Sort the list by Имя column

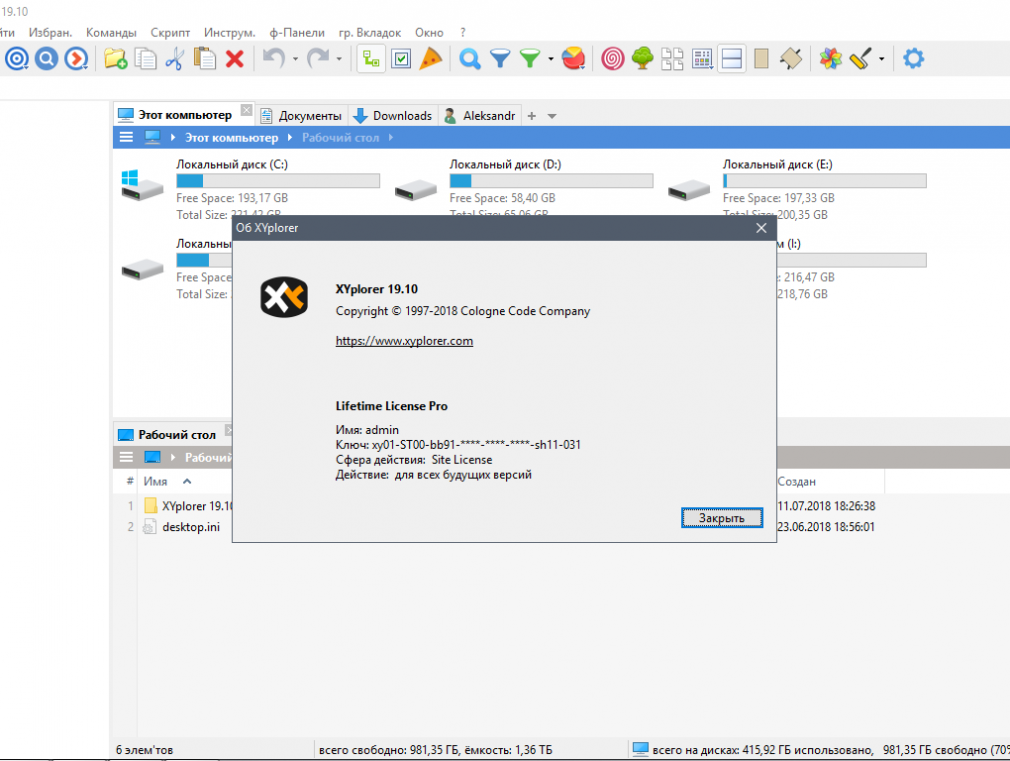(156, 481)
